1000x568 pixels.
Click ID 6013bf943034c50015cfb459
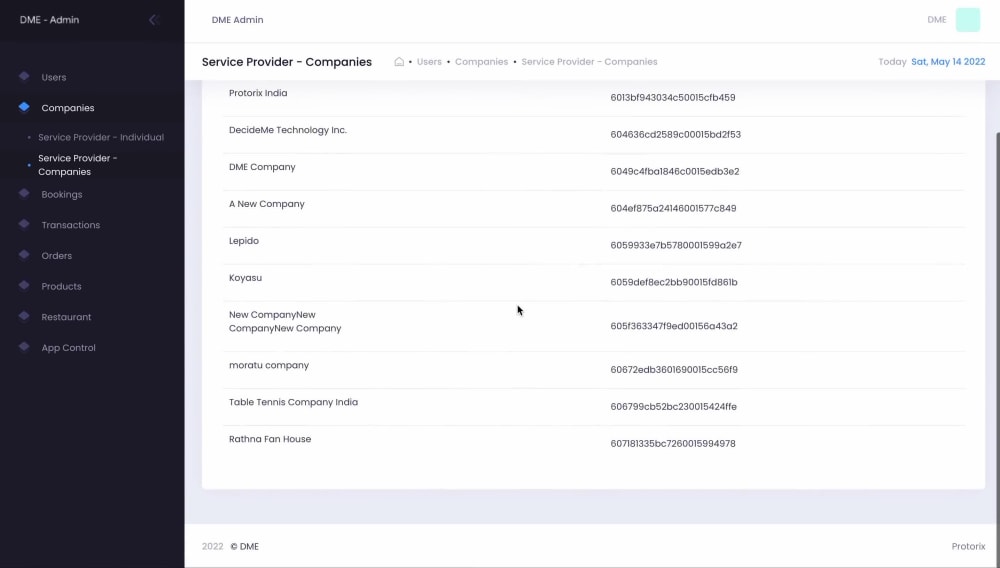(673, 98)
